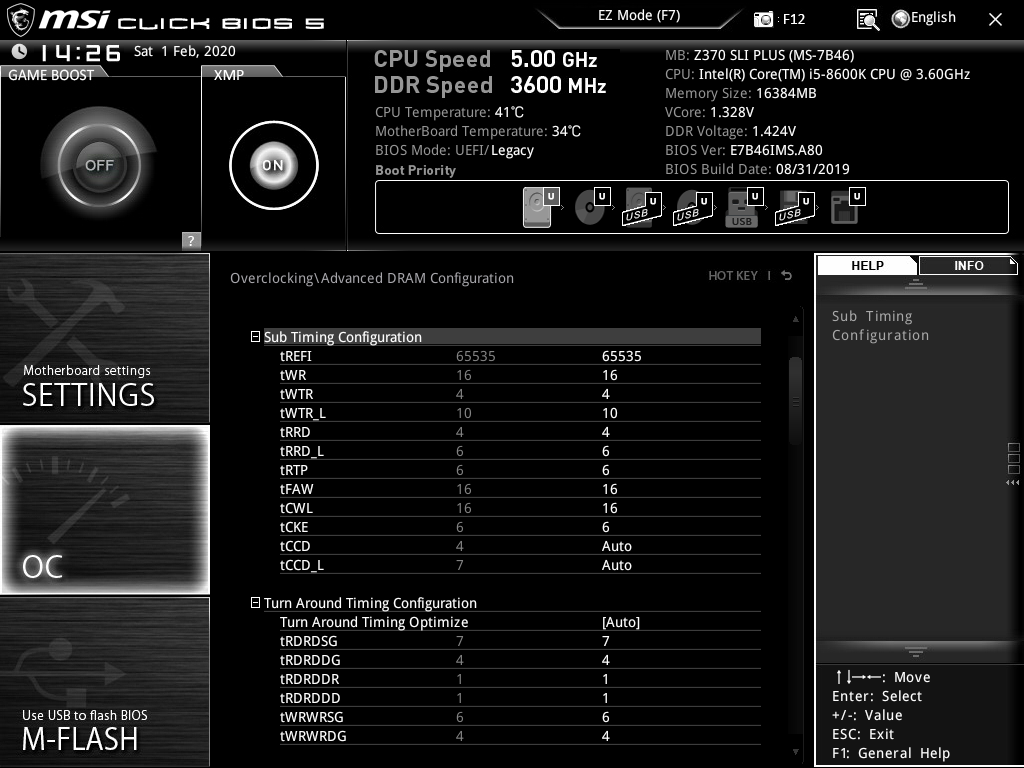The width and height of the screenshot is (1024, 768).
Task: Select the CD/DVD drive boot priority device
Action: click(592, 208)
